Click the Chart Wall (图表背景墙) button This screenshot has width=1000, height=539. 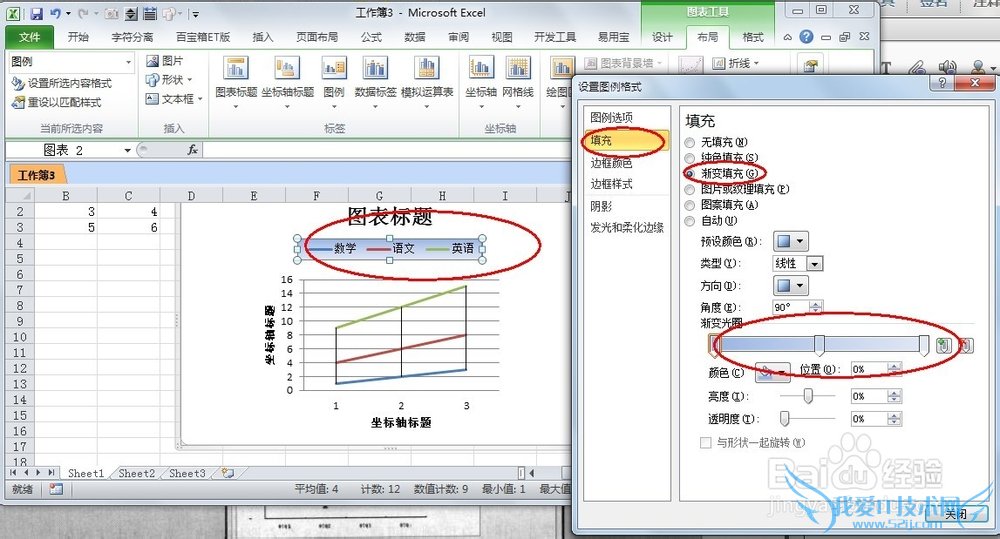pos(624,63)
